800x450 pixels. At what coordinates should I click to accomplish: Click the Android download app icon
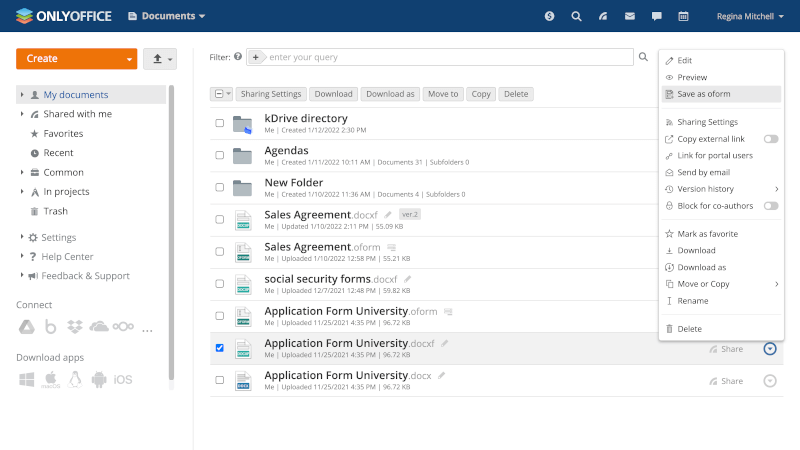coord(98,379)
